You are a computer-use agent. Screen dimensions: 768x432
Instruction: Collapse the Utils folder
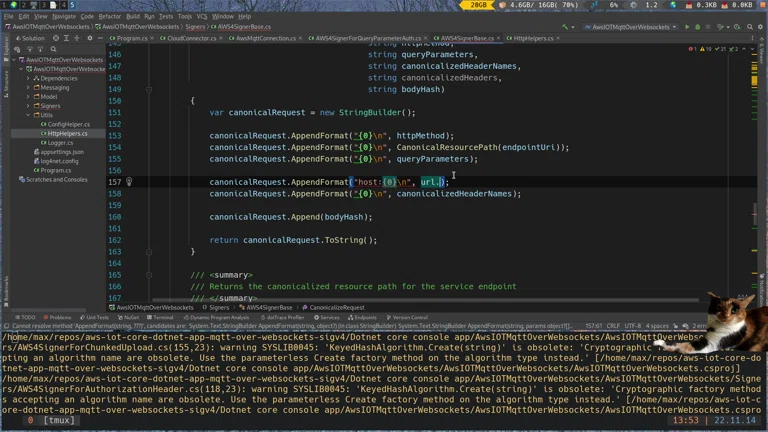pyautogui.click(x=28, y=115)
